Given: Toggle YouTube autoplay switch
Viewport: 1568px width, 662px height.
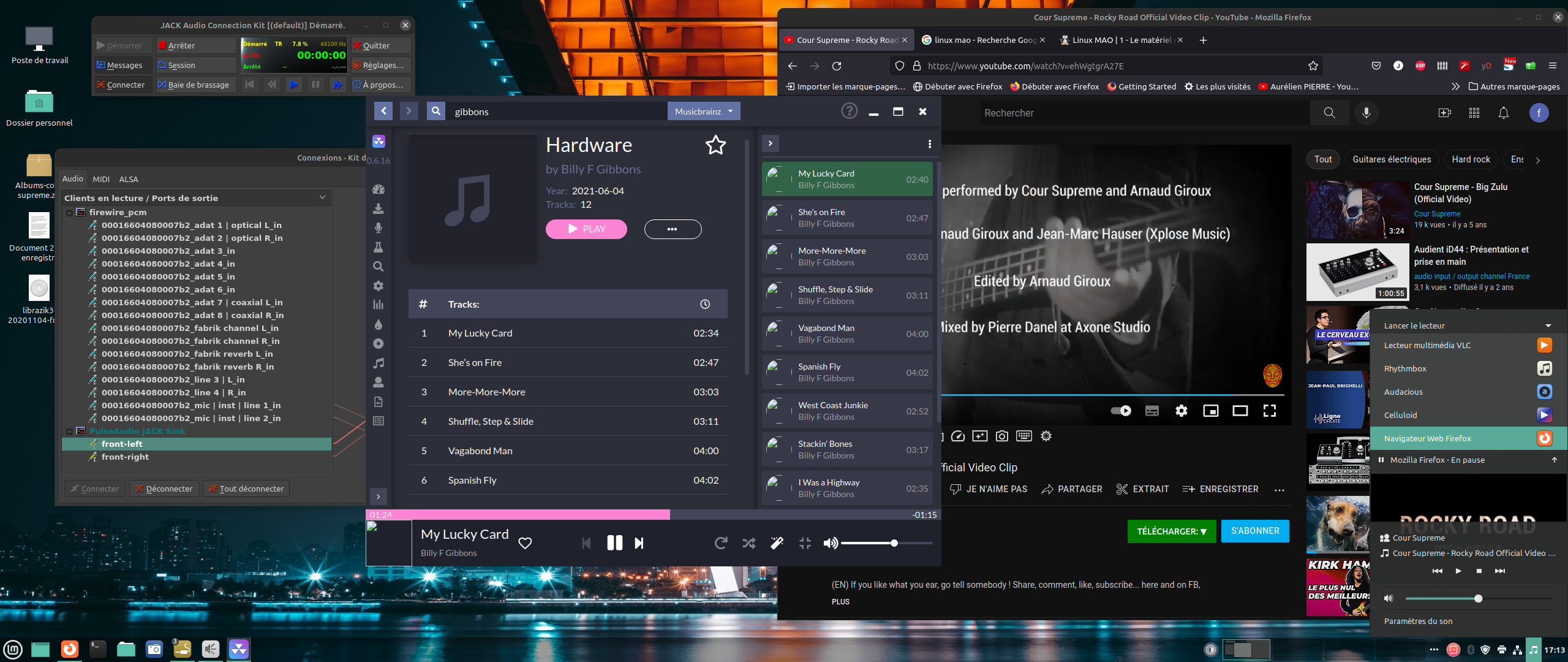Looking at the screenshot, I should pos(1121,411).
